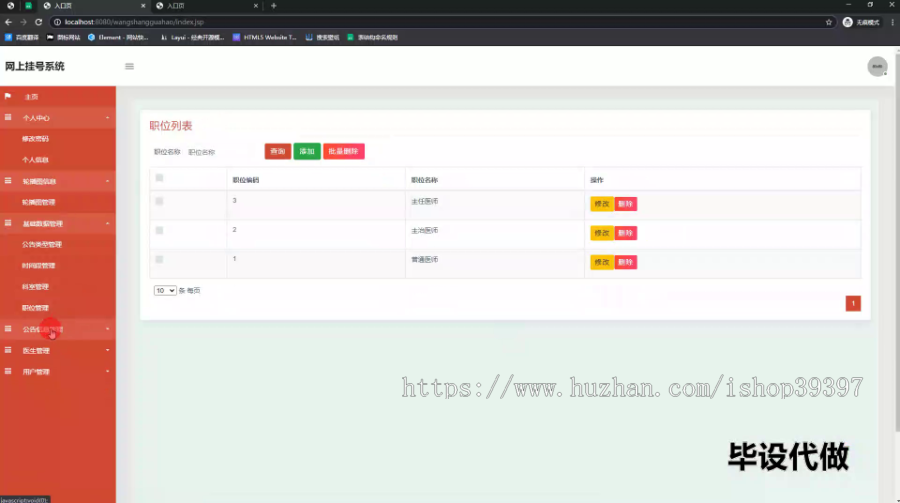The width and height of the screenshot is (900, 503).
Task: Click 修改 for the 主治医师 row
Action: [x=602, y=233]
